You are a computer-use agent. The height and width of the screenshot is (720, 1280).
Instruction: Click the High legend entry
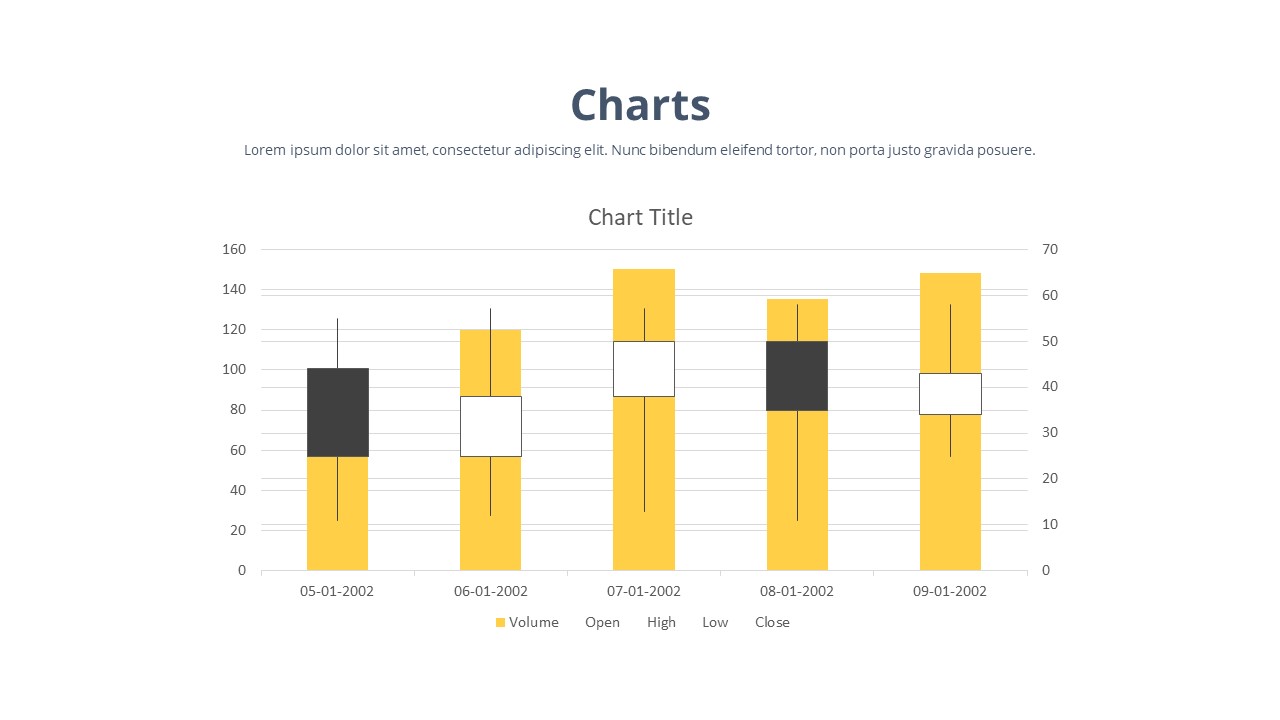coord(661,622)
